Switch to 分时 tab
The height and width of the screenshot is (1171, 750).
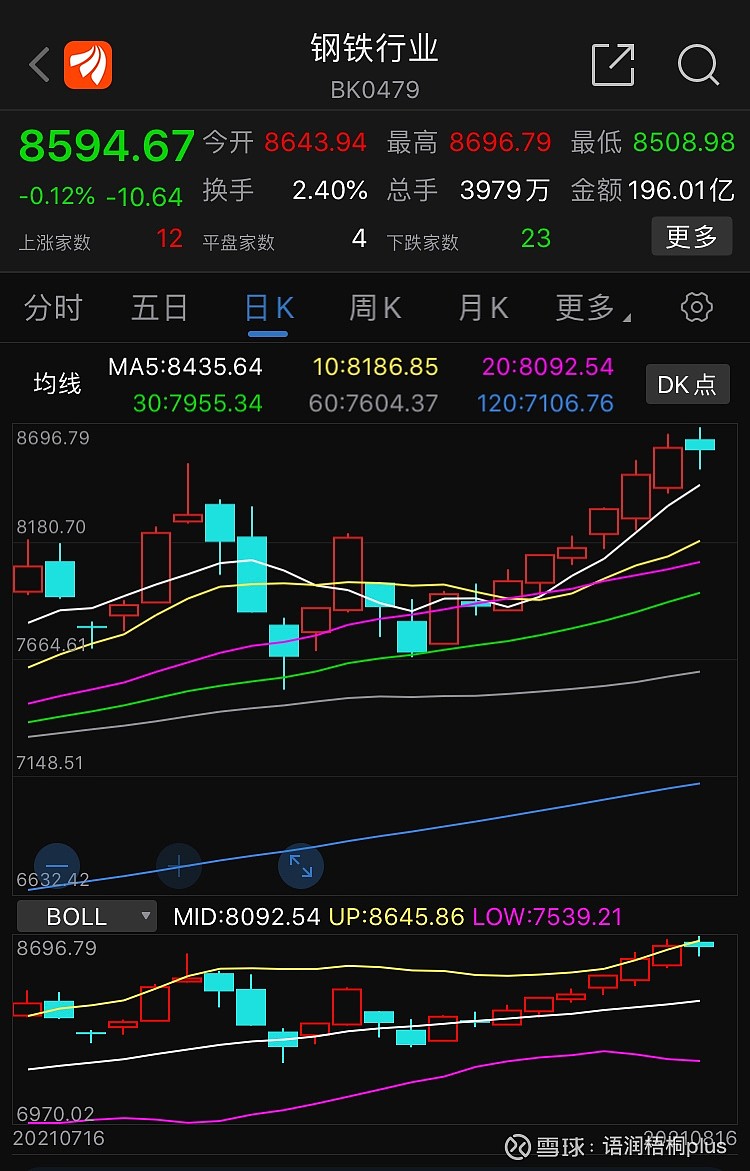[x=53, y=308]
